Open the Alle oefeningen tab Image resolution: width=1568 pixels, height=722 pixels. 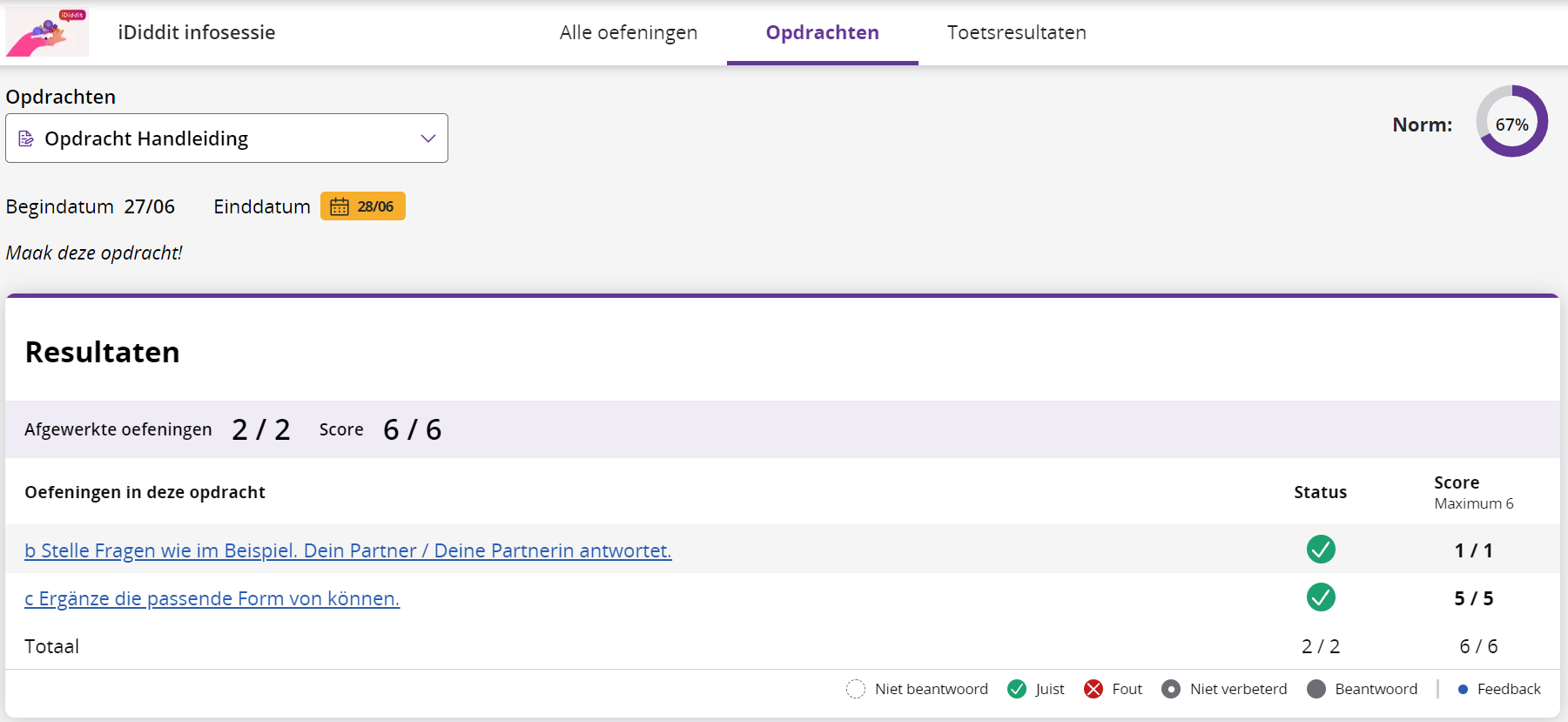coord(628,32)
